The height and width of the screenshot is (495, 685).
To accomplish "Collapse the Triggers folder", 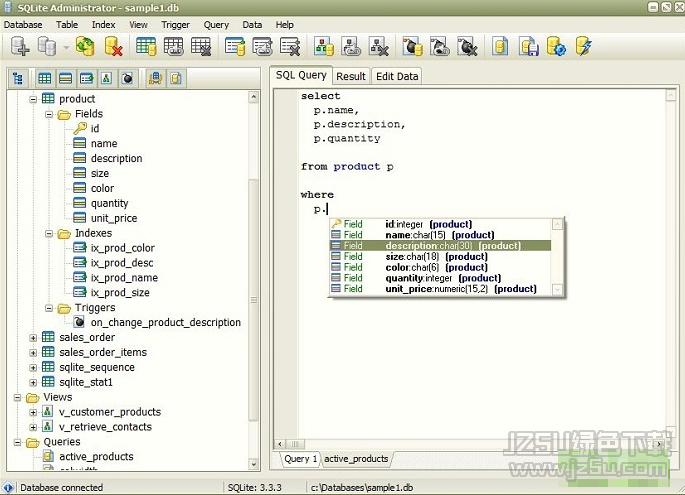I will [x=49, y=308].
